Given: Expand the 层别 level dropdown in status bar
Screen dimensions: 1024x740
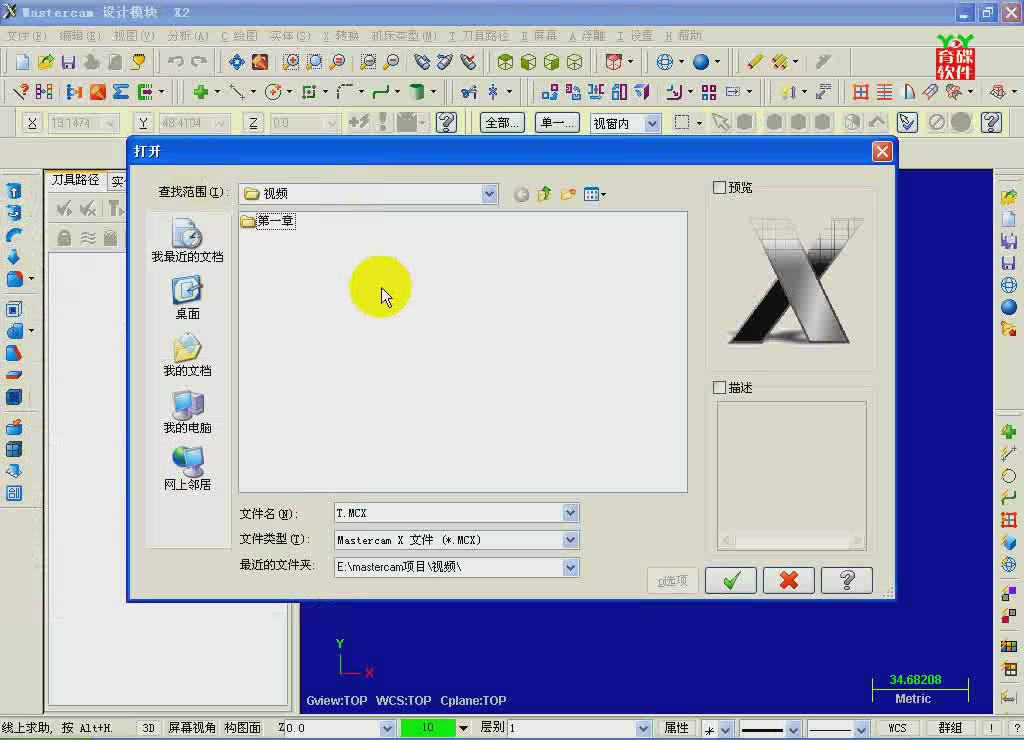Looking at the screenshot, I should coord(643,728).
